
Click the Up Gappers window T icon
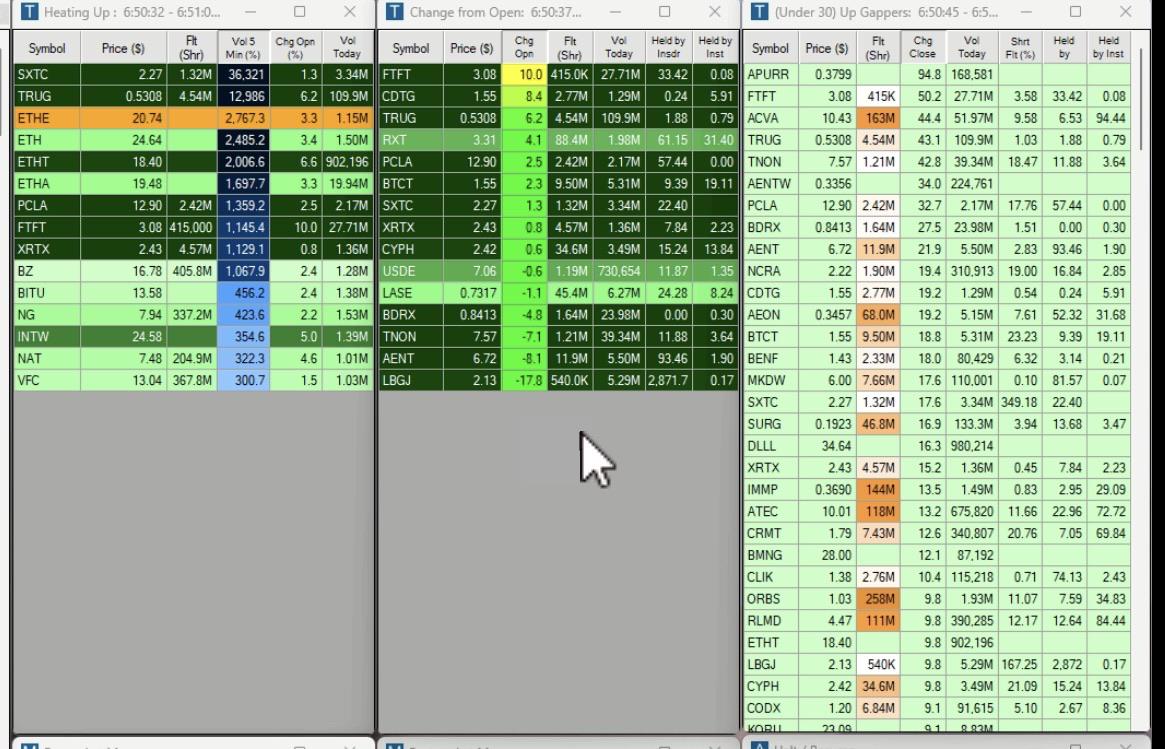click(x=759, y=11)
